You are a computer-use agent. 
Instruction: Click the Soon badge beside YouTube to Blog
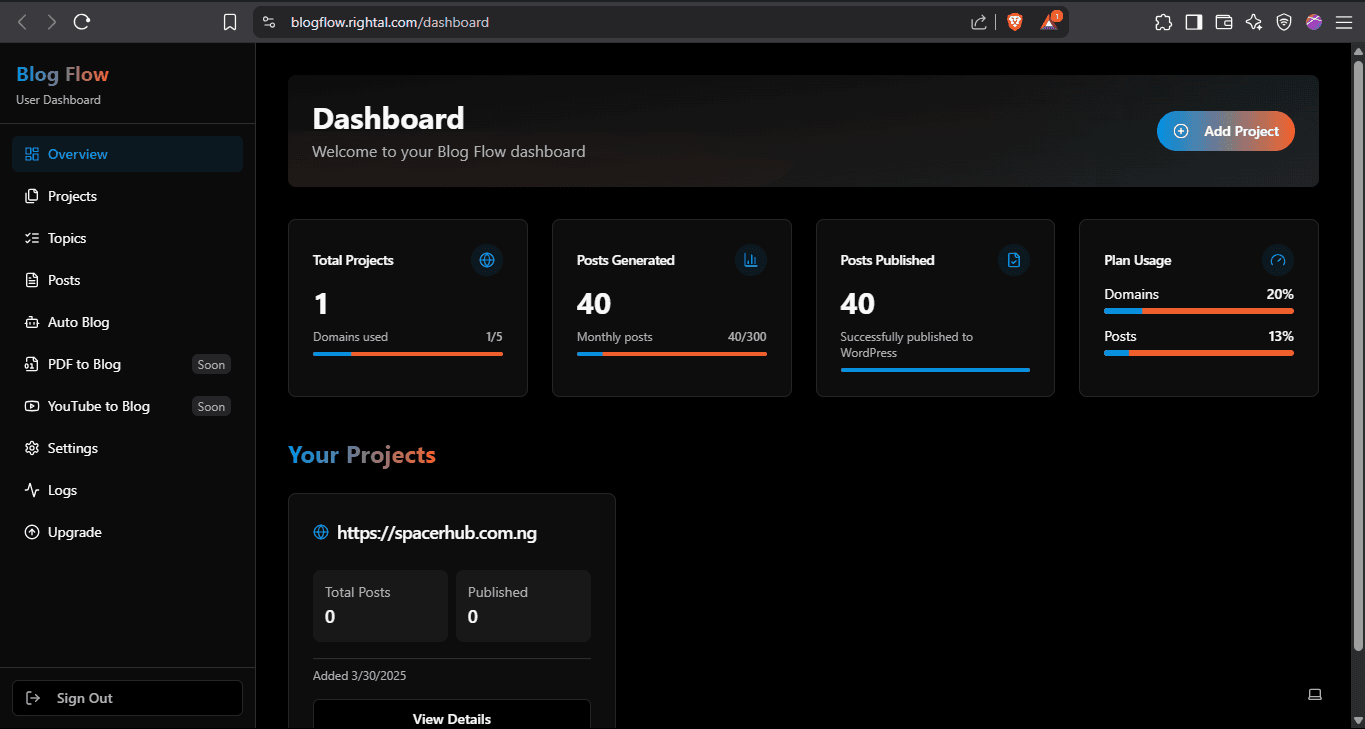coord(211,407)
